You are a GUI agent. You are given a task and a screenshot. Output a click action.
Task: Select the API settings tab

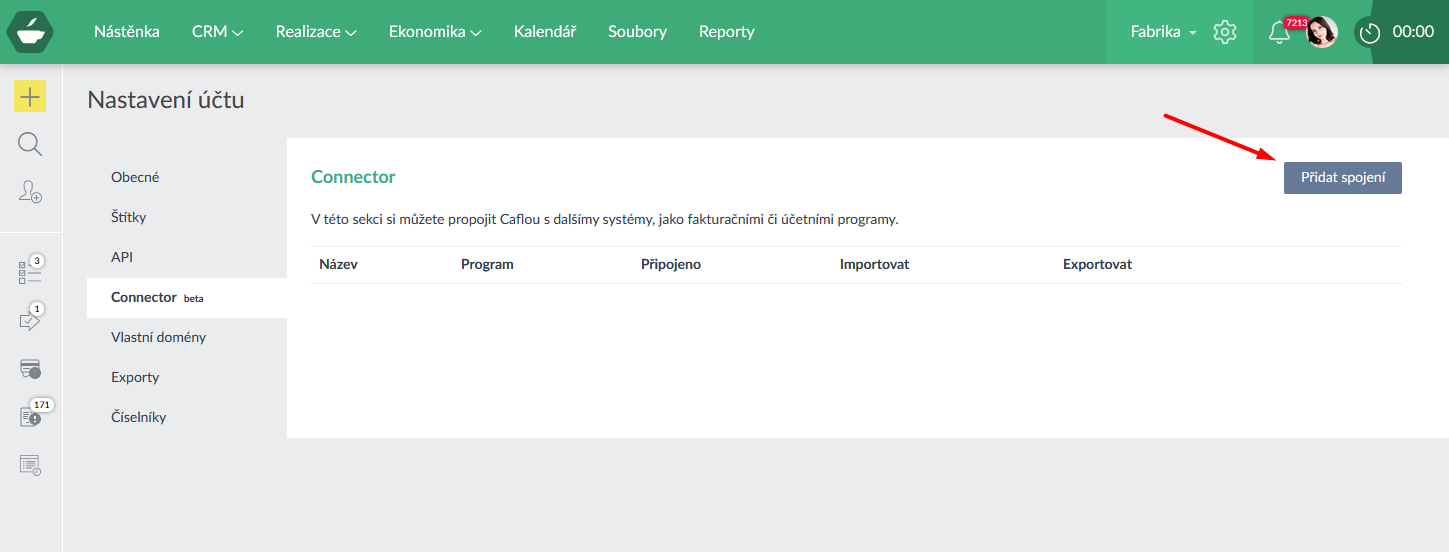click(122, 257)
